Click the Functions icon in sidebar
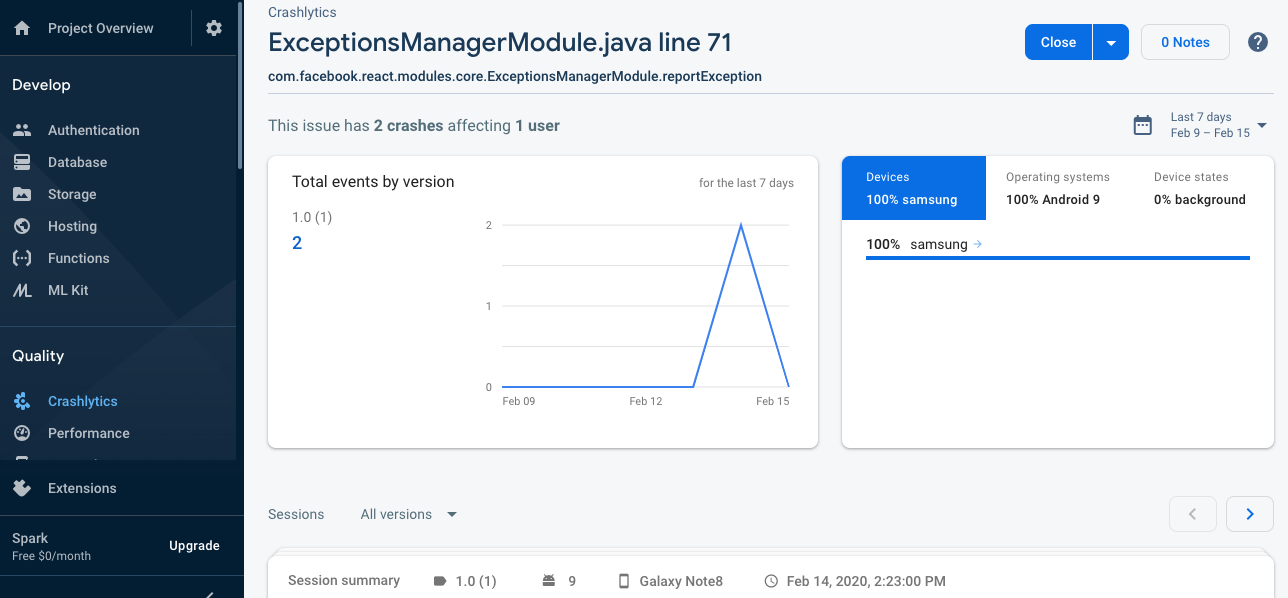Screen dimensions: 1288x598 coord(22,258)
